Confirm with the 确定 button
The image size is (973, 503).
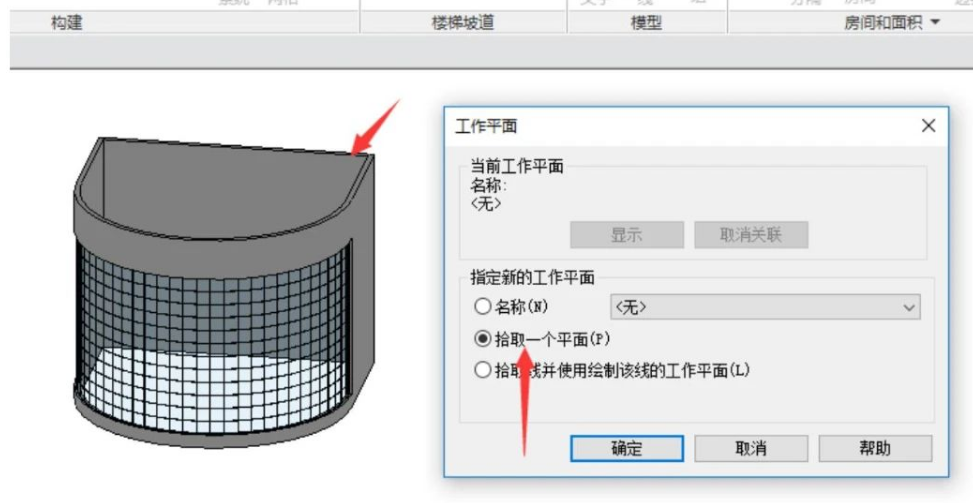click(x=627, y=448)
